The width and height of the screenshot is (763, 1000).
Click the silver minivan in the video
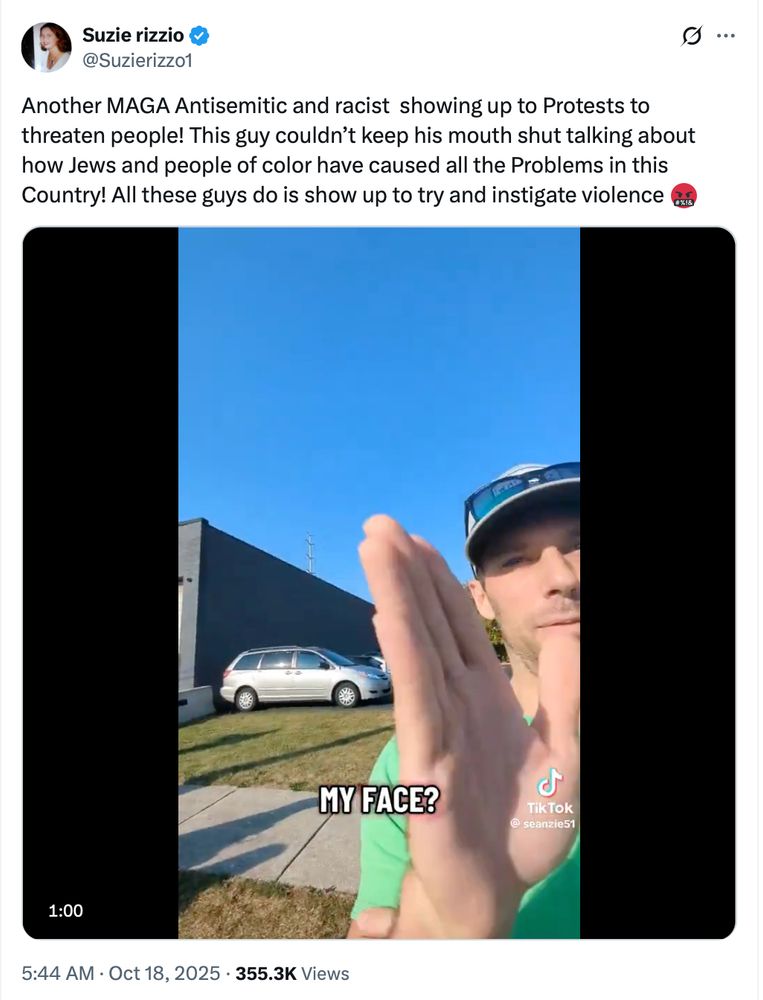tap(305, 678)
